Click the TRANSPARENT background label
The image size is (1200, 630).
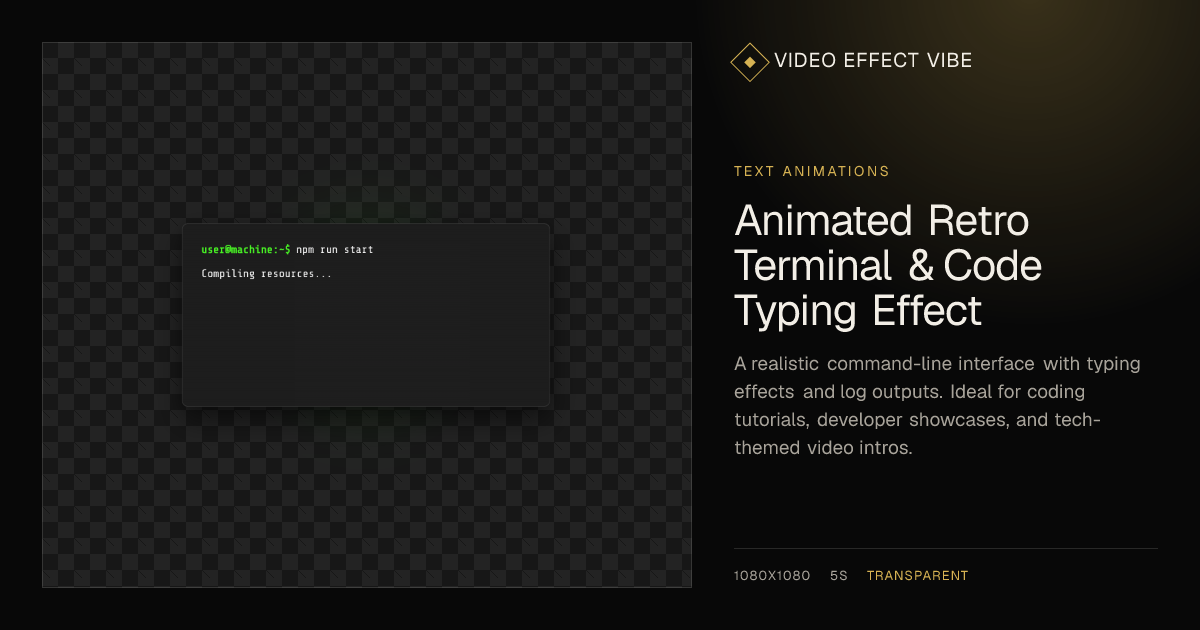[x=918, y=576]
